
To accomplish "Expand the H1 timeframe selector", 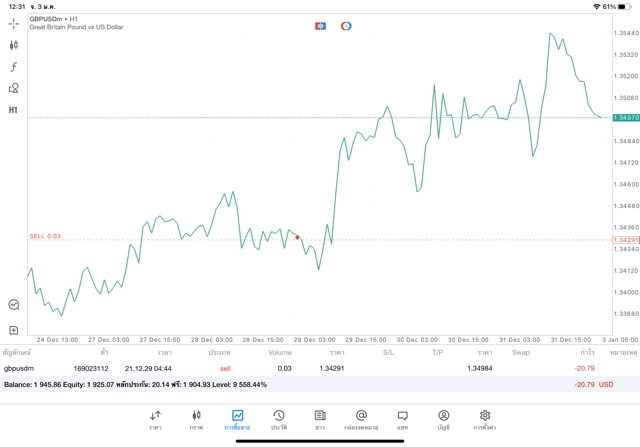I will (14, 109).
